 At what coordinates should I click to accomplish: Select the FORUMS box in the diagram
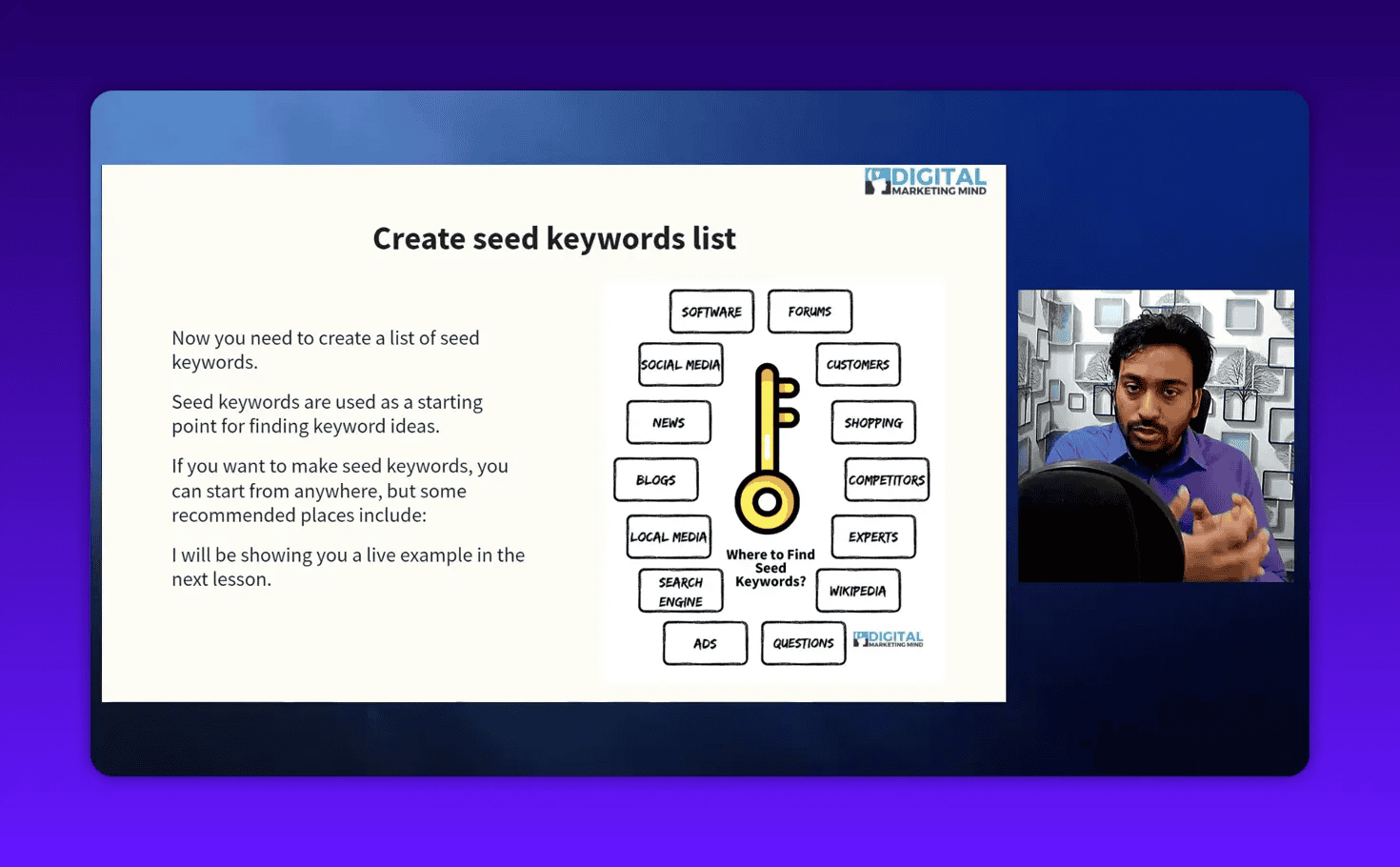click(x=810, y=311)
